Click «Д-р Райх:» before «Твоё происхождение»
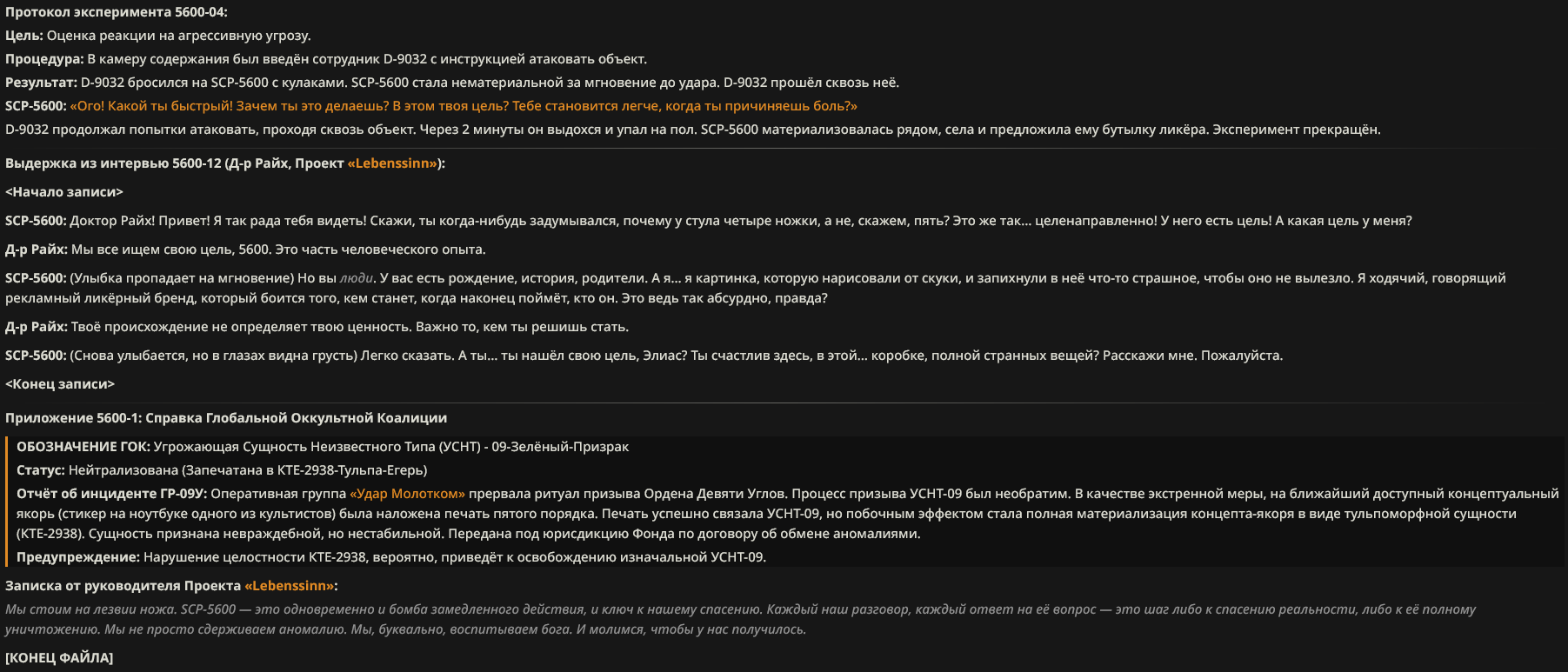Screen dimensions: 1568x672 point(37,327)
